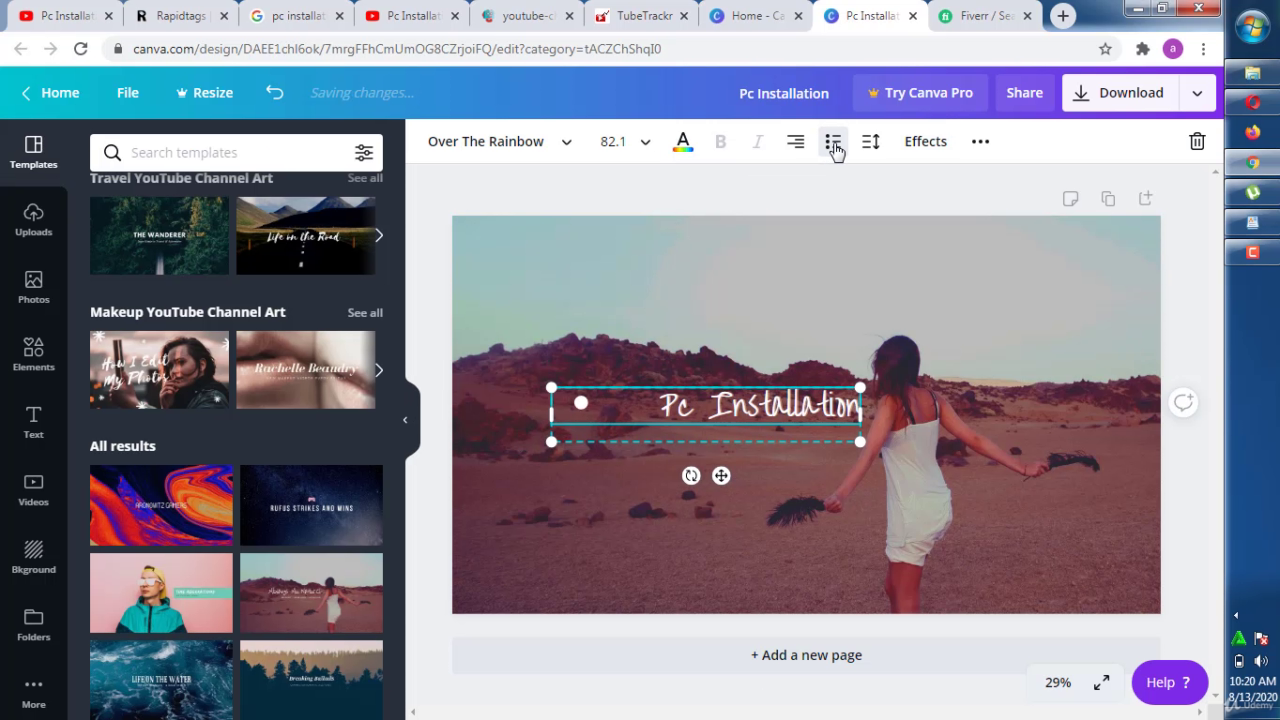
Task: Reload the current page
Action: point(81,49)
